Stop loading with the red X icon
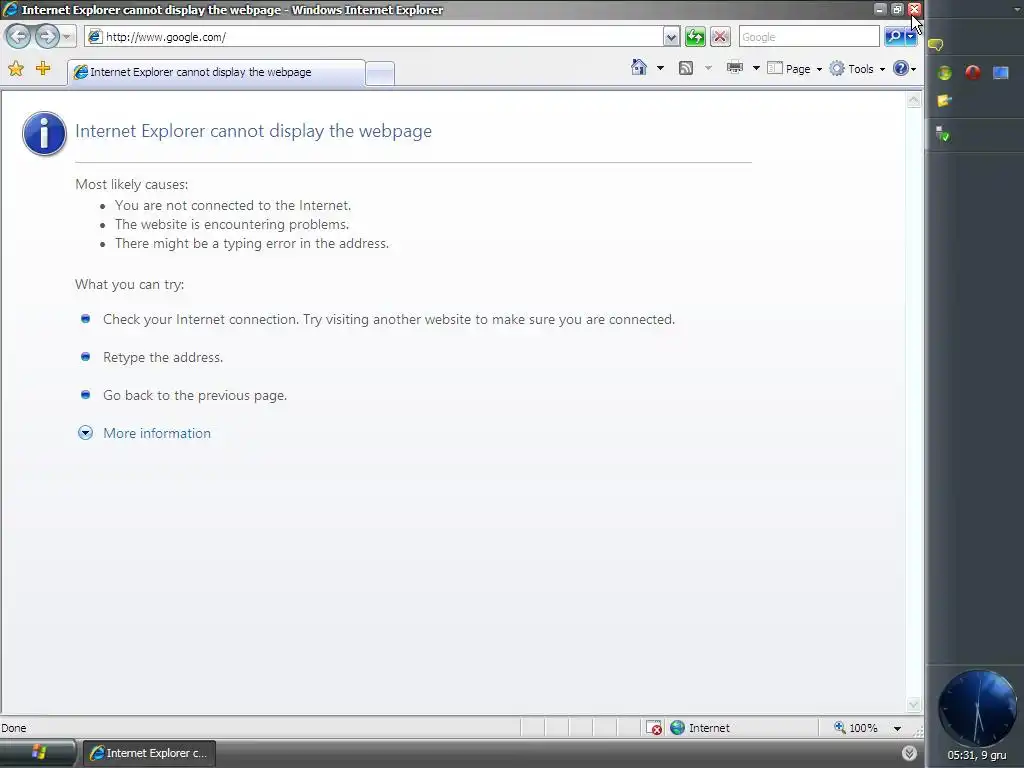 coord(720,37)
